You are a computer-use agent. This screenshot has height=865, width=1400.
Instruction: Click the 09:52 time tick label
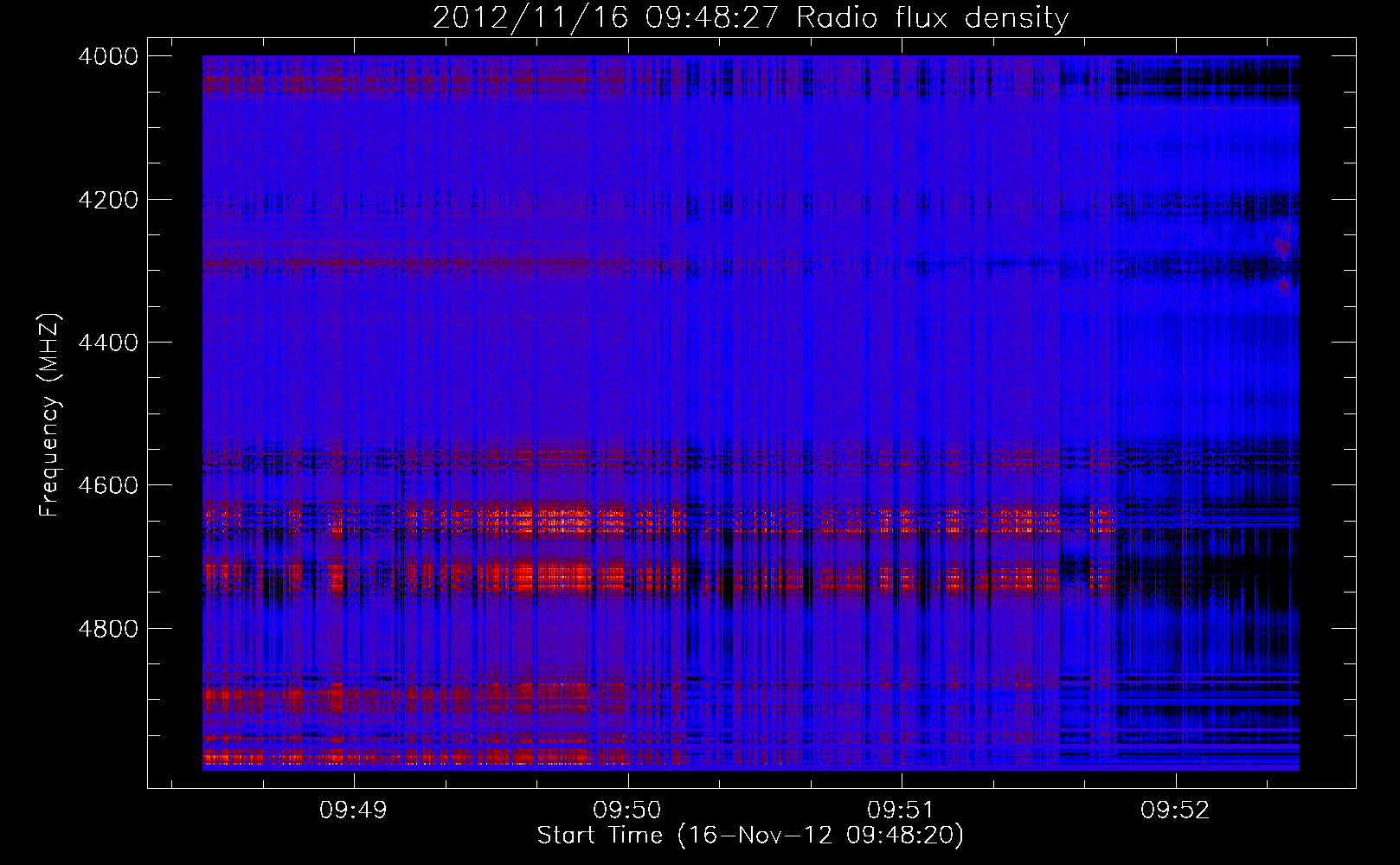(x=1175, y=811)
